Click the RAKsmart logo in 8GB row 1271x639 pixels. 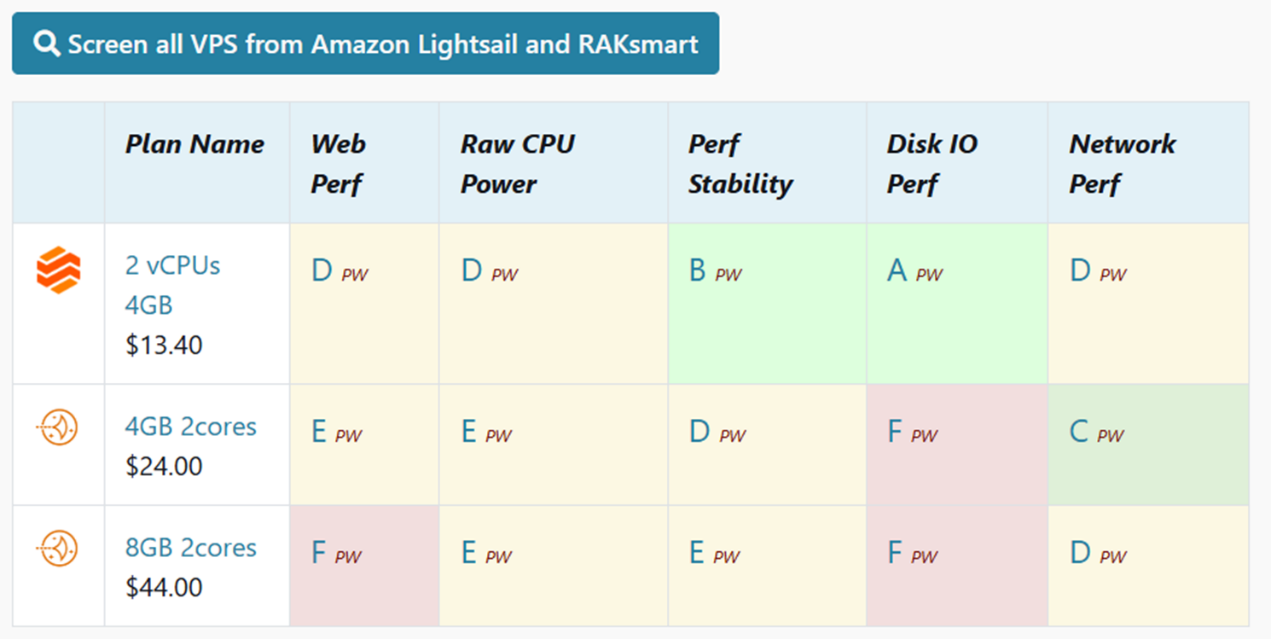[58, 548]
